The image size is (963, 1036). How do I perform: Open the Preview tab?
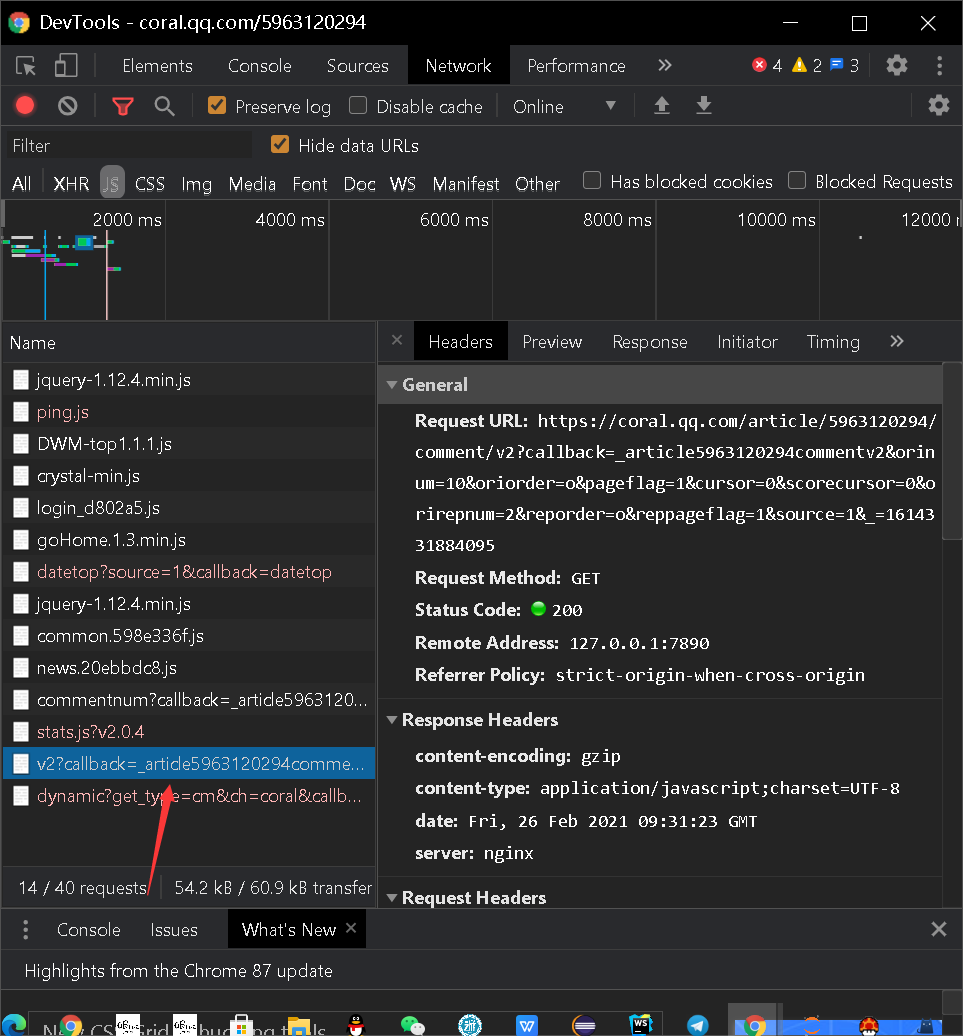(552, 342)
